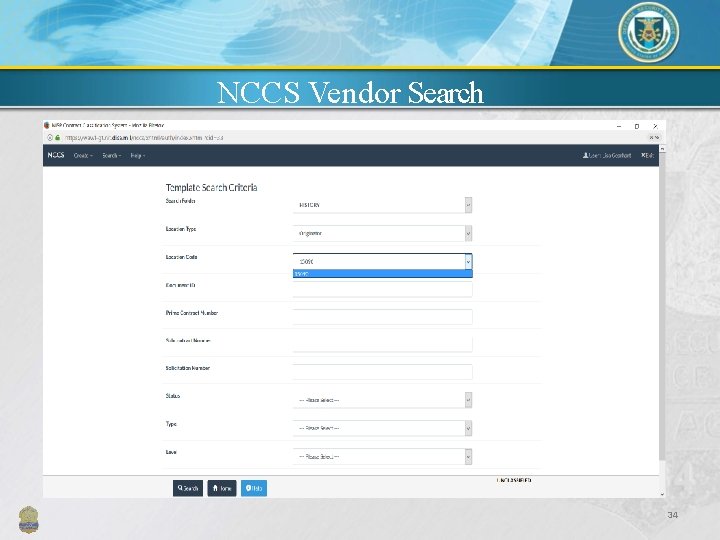Click the vertical scrollbar track

(x=662, y=321)
